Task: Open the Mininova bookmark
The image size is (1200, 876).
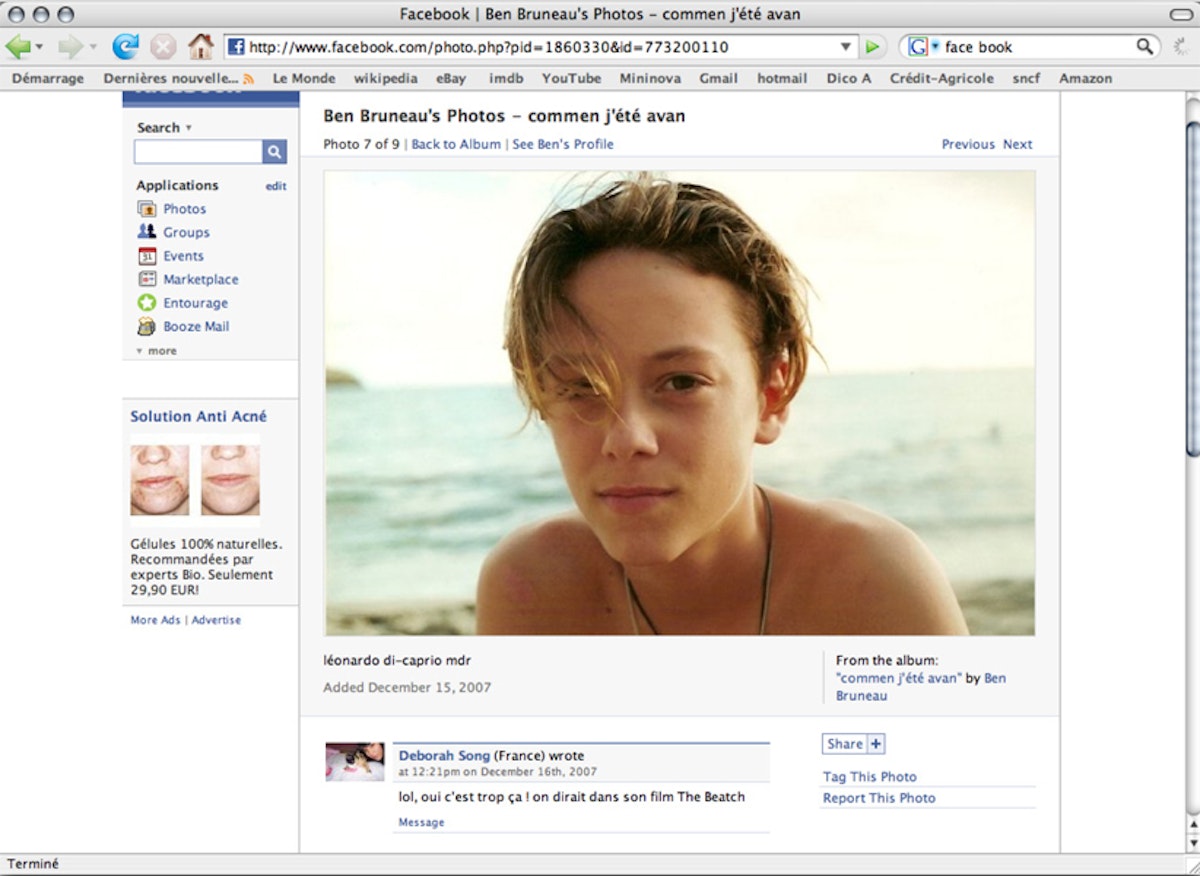Action: [x=650, y=78]
